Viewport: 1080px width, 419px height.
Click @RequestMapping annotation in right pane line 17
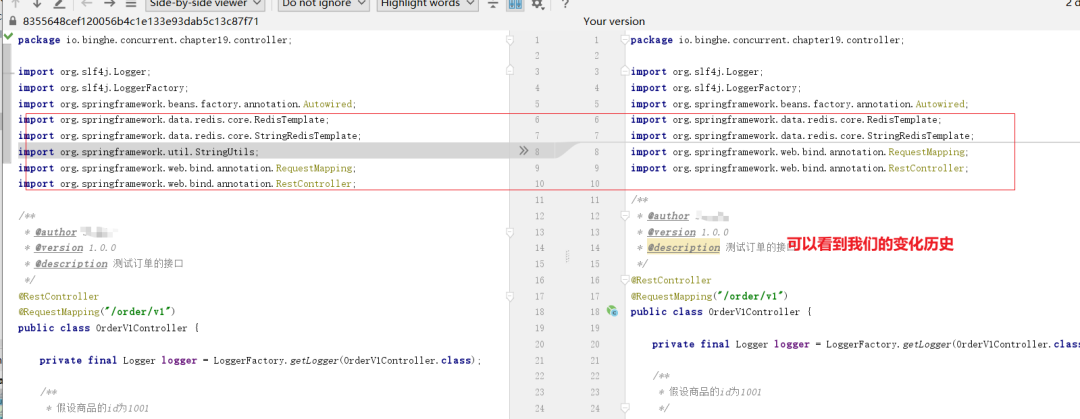pyautogui.click(x=709, y=296)
